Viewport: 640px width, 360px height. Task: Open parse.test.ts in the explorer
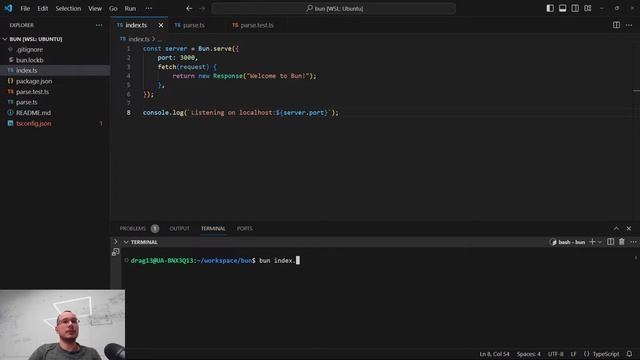coord(32,92)
